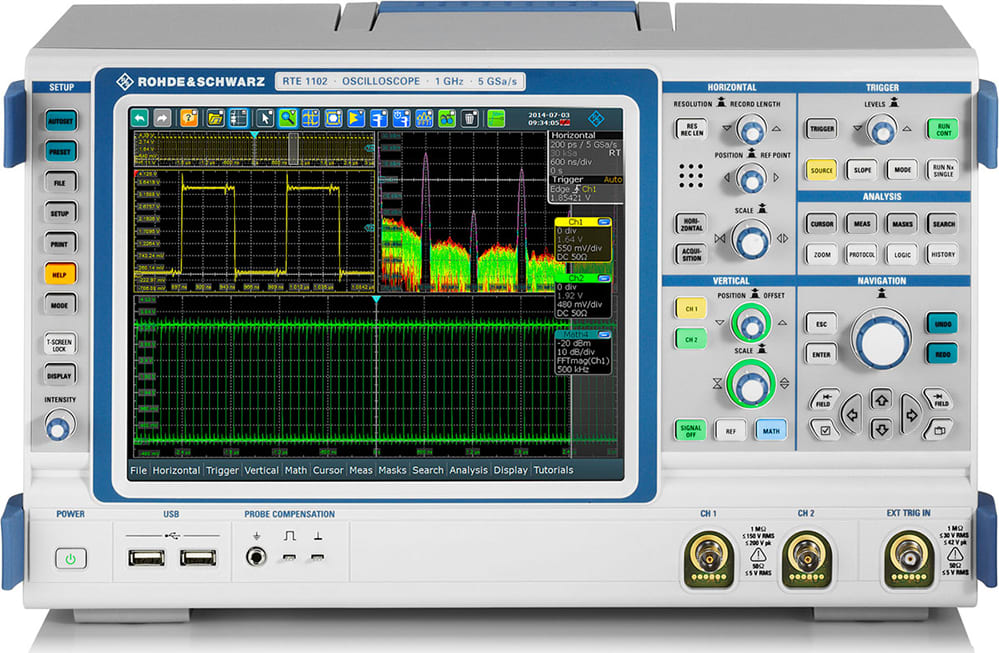The image size is (999, 653).
Task: Tap the Rohde & Schwarz diamond logo on screen
Action: [596, 118]
